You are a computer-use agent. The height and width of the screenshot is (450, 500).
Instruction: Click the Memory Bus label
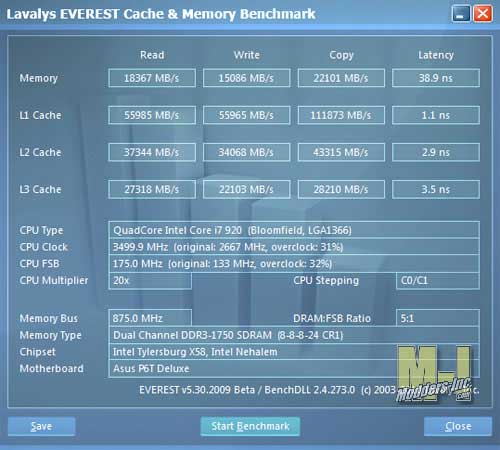[49, 318]
